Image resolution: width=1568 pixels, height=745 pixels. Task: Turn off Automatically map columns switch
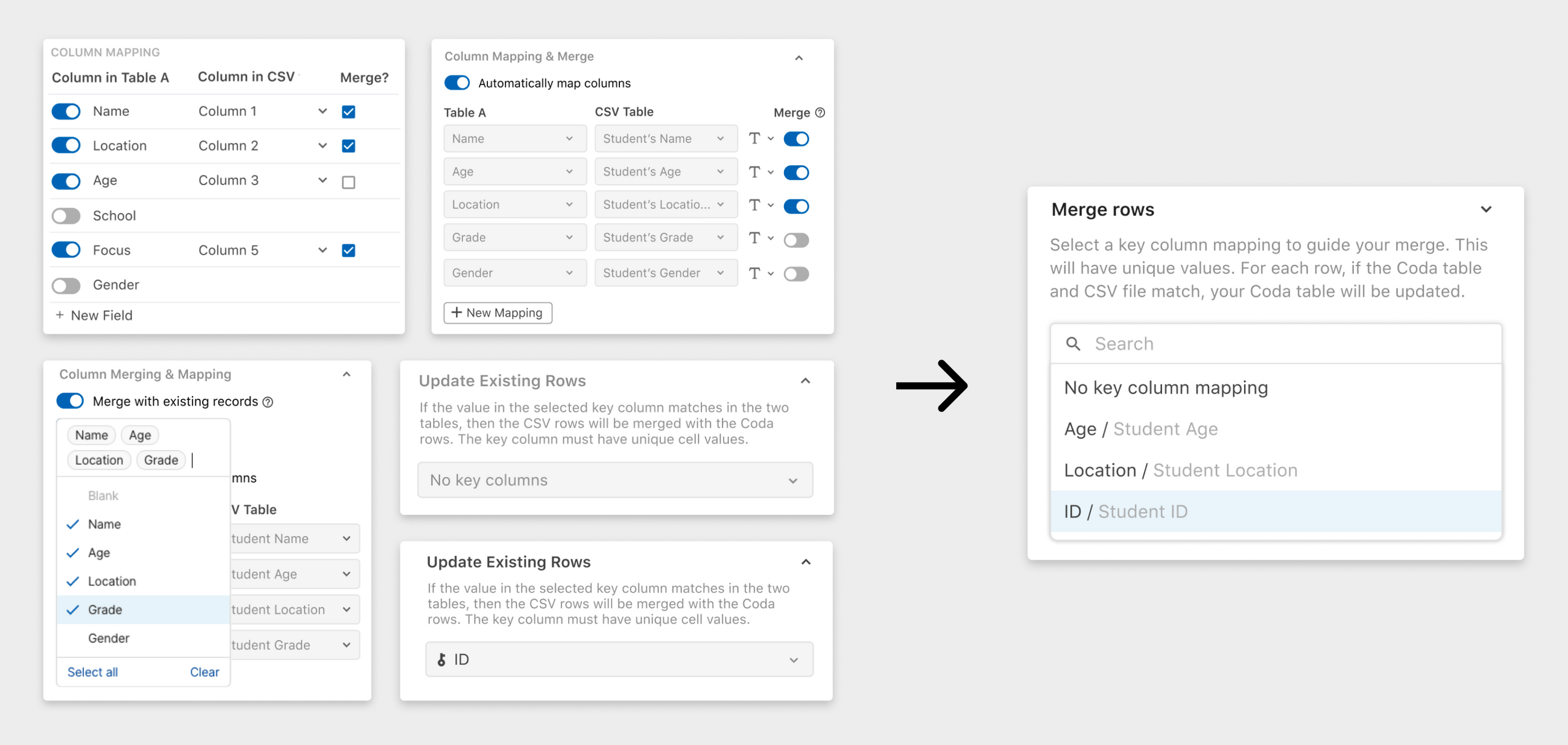[457, 83]
